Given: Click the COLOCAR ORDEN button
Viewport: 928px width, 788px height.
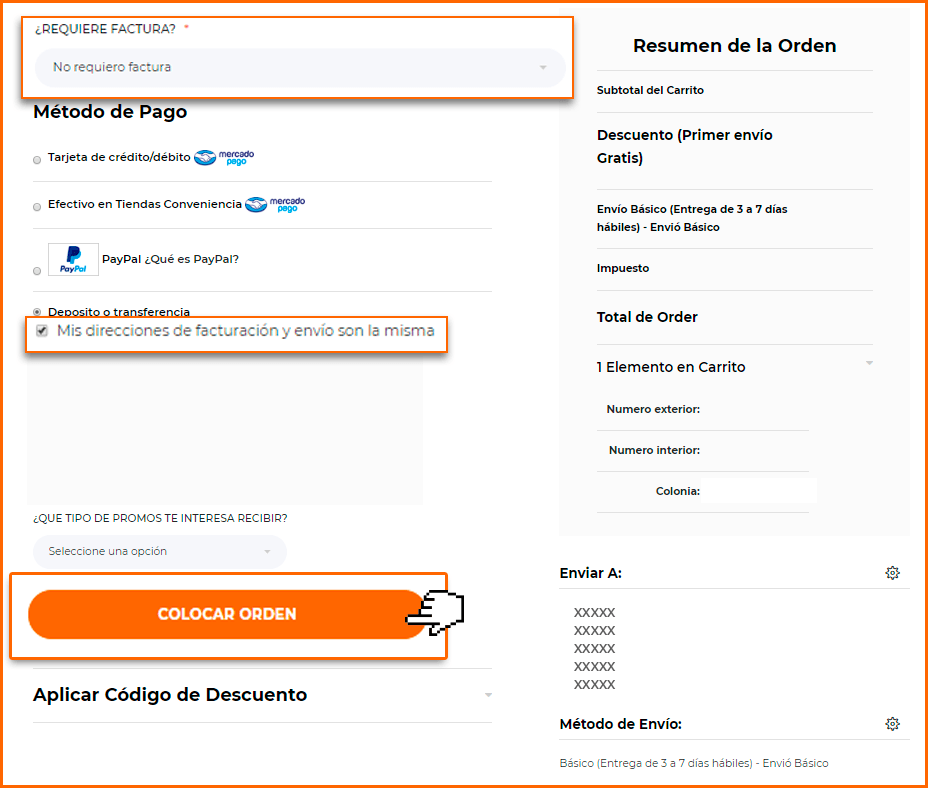Looking at the screenshot, I should pyautogui.click(x=227, y=614).
